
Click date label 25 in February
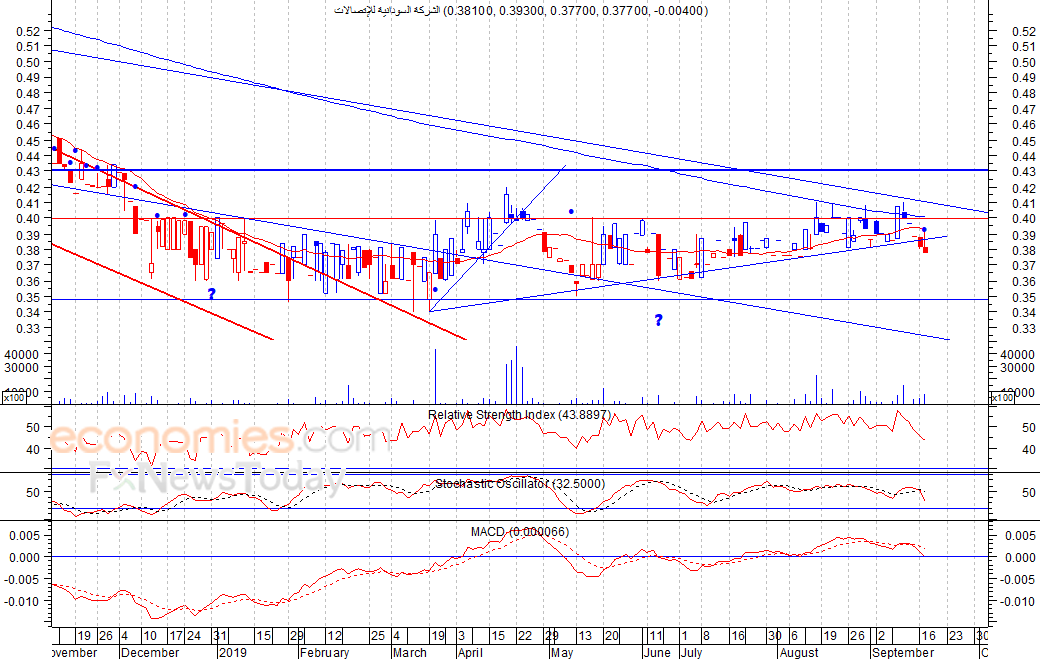click(377, 636)
